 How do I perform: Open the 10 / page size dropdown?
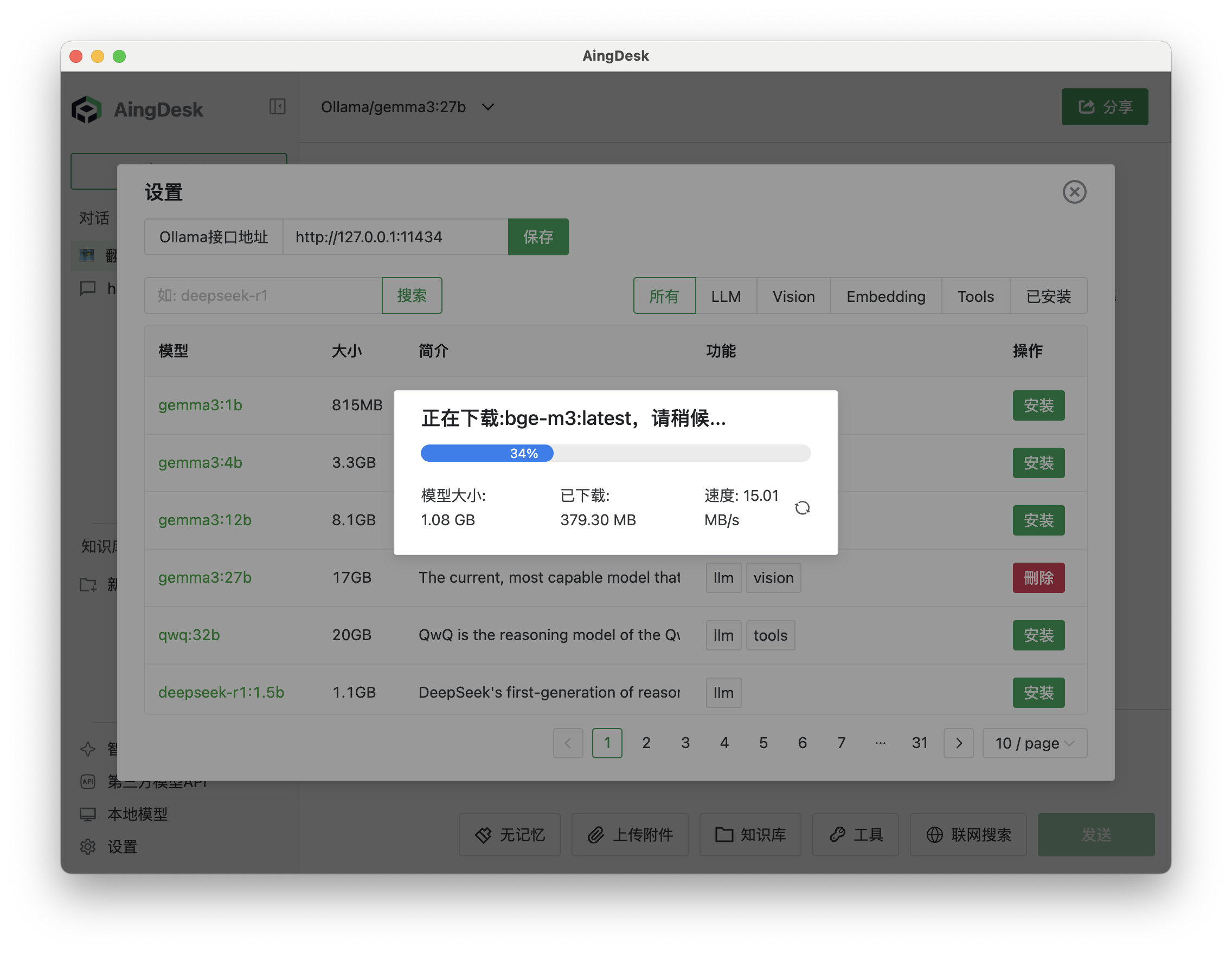pos(1034,743)
